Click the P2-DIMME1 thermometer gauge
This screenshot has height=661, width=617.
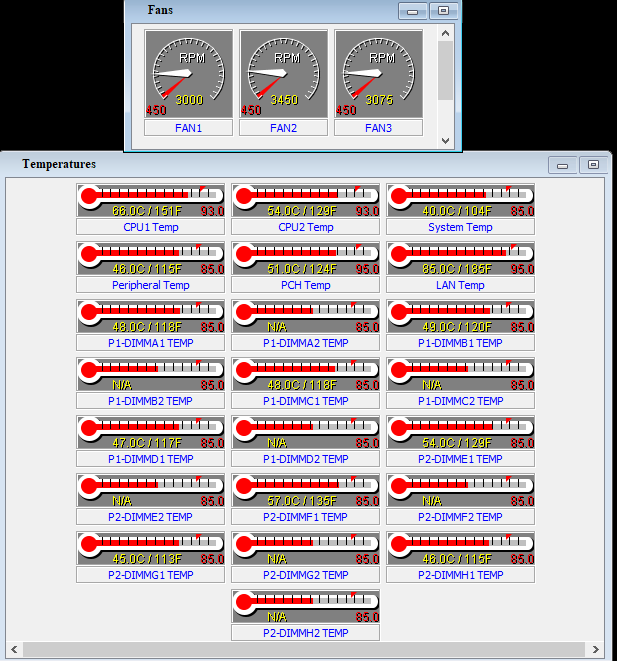460,433
